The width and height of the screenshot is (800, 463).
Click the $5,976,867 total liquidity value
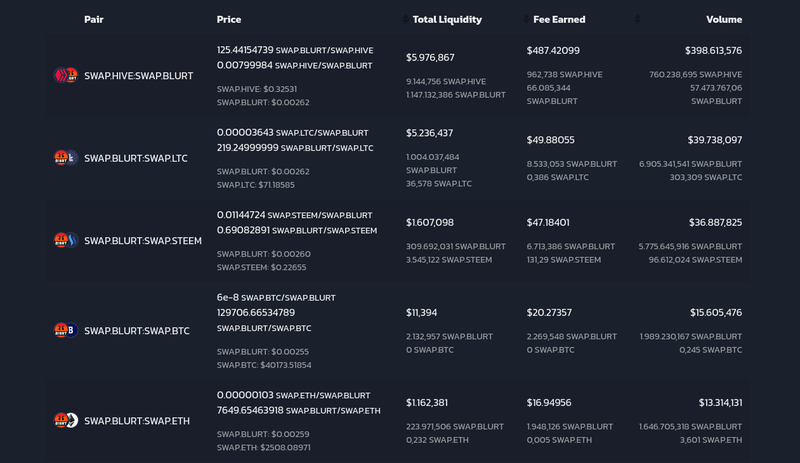tap(430, 57)
